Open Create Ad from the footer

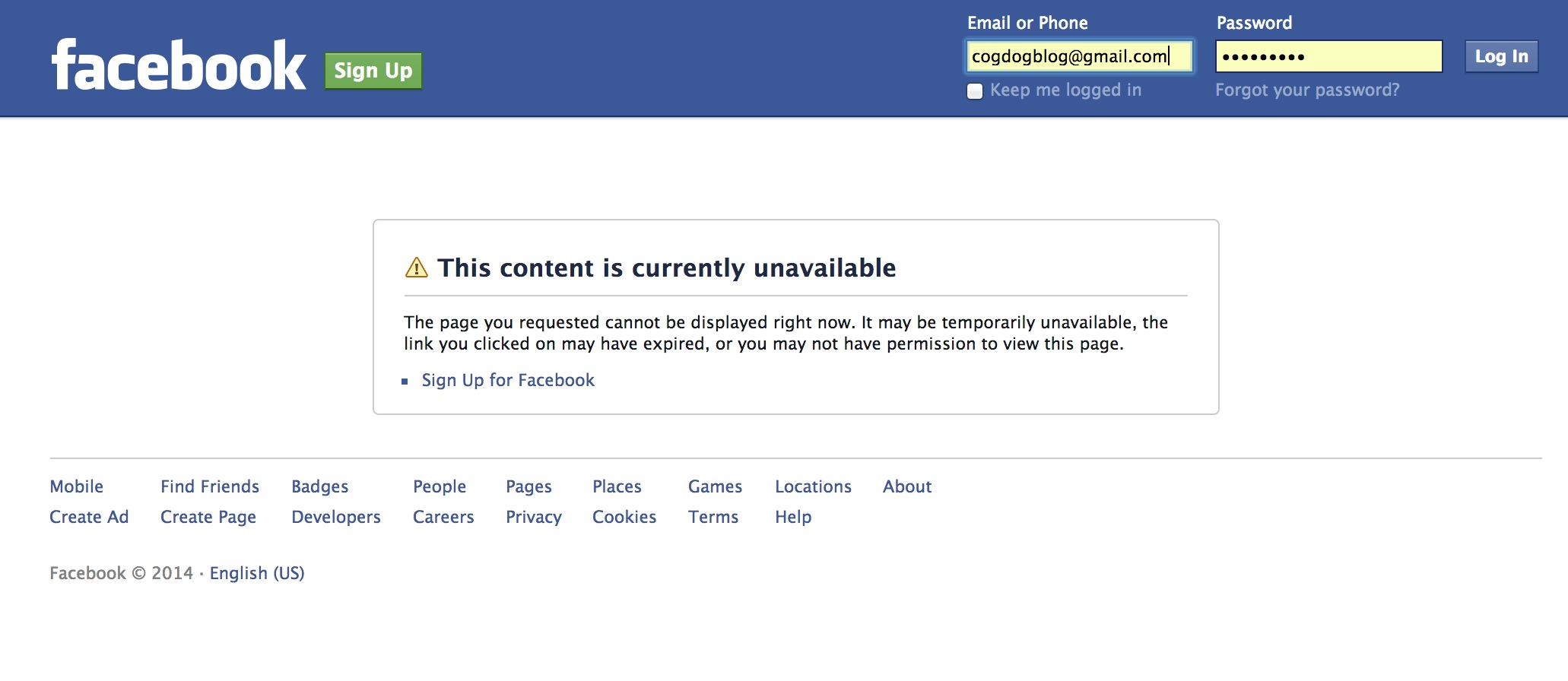click(x=89, y=517)
